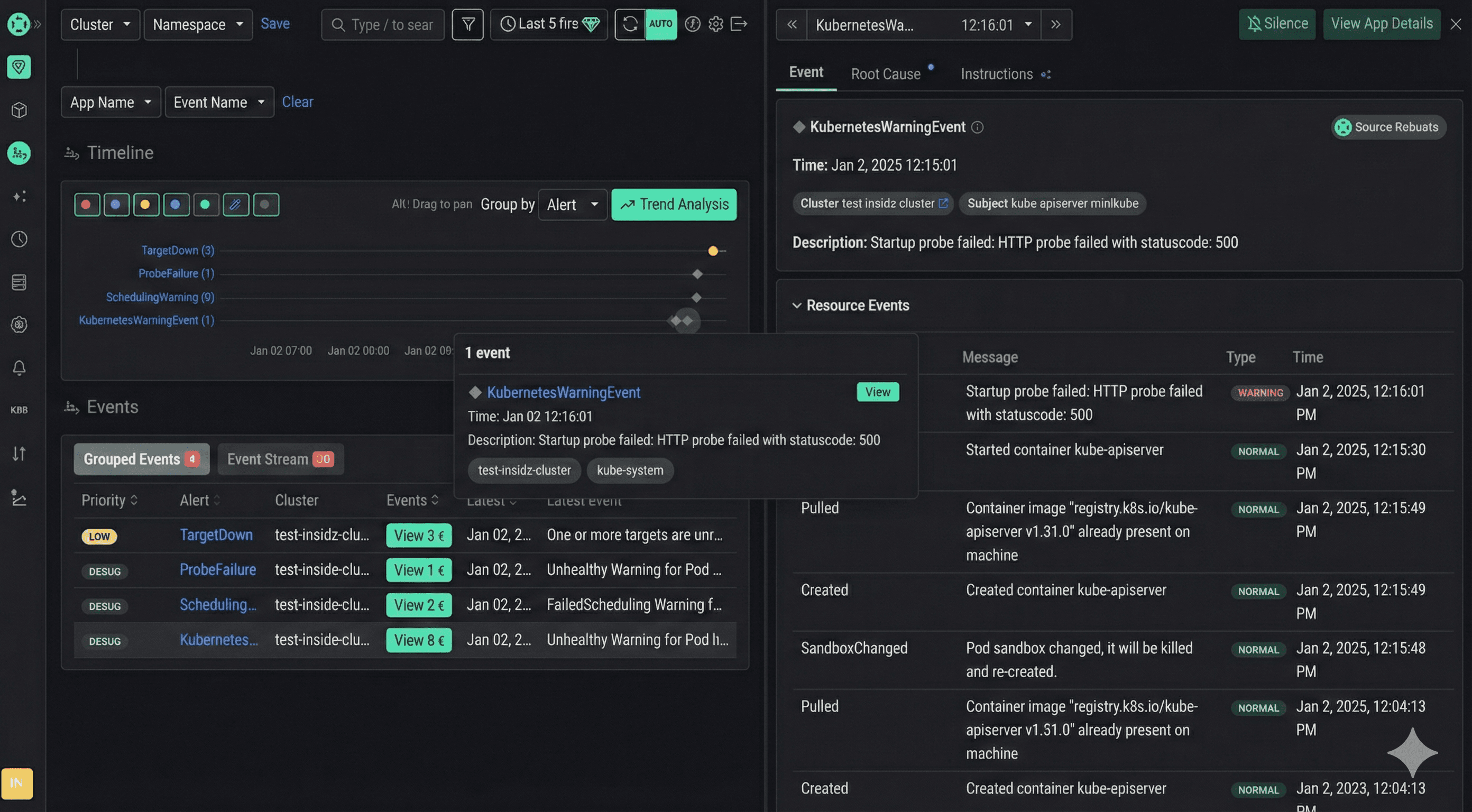This screenshot has height=812, width=1472.
Task: Click the cube icon in sidebar
Action: pos(19,110)
